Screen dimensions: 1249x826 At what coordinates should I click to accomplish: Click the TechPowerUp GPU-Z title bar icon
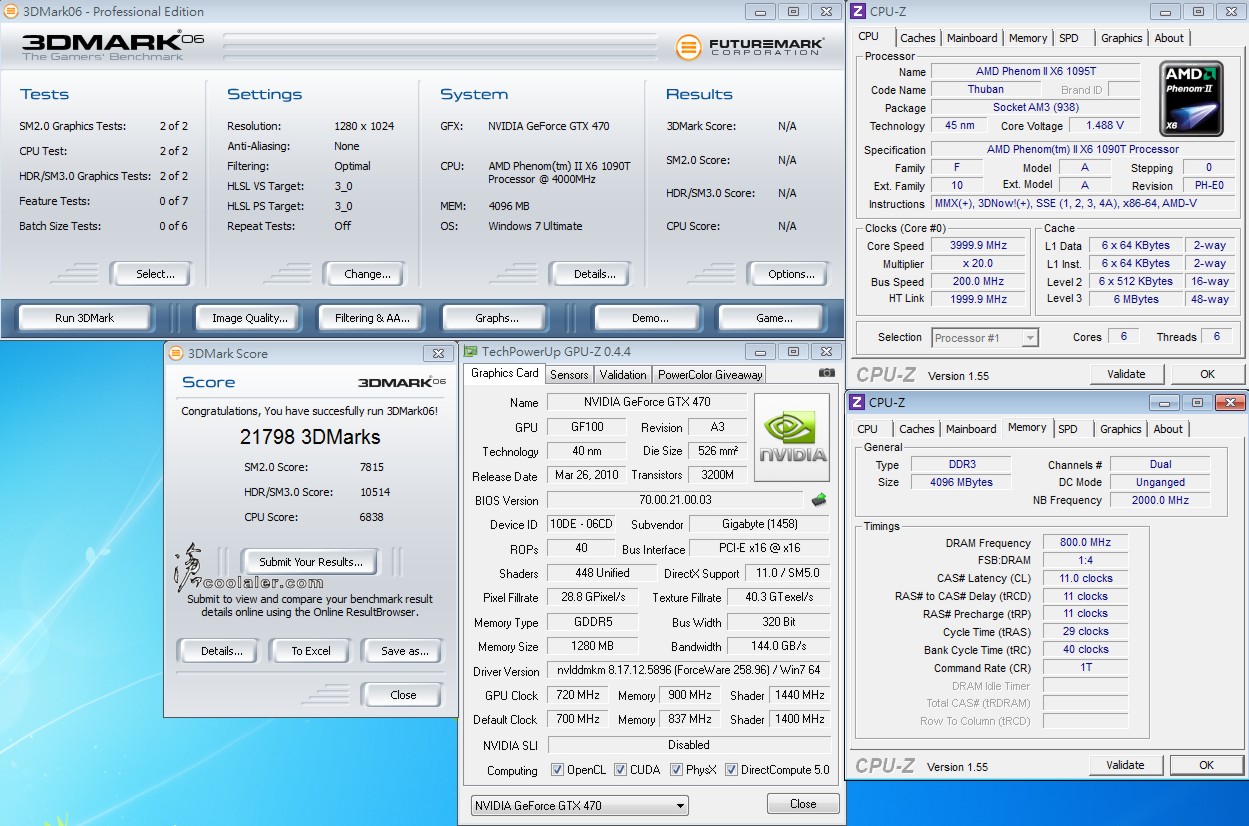471,352
